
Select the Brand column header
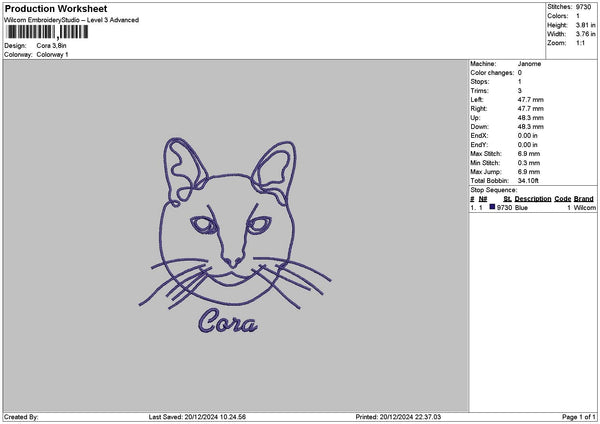(584, 198)
